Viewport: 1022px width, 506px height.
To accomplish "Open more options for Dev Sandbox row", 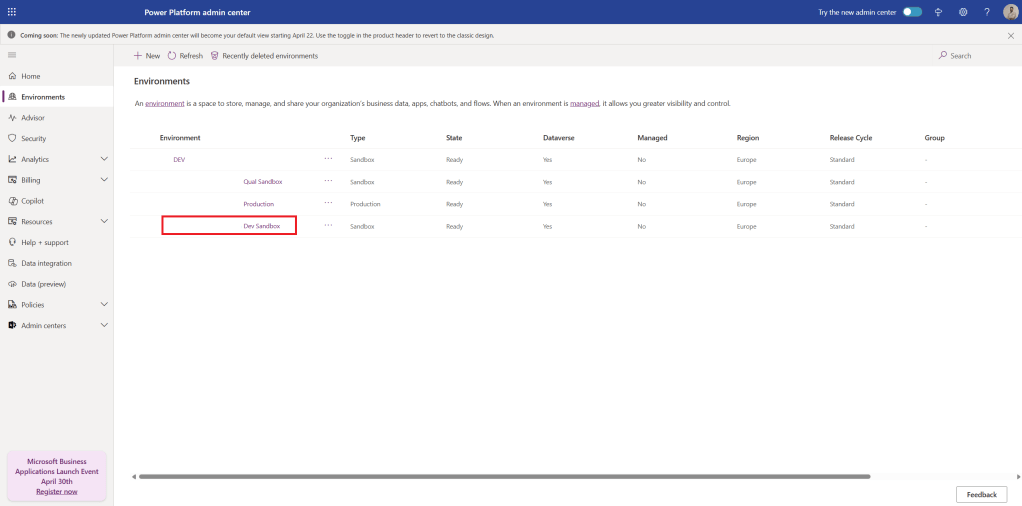I will point(328,226).
